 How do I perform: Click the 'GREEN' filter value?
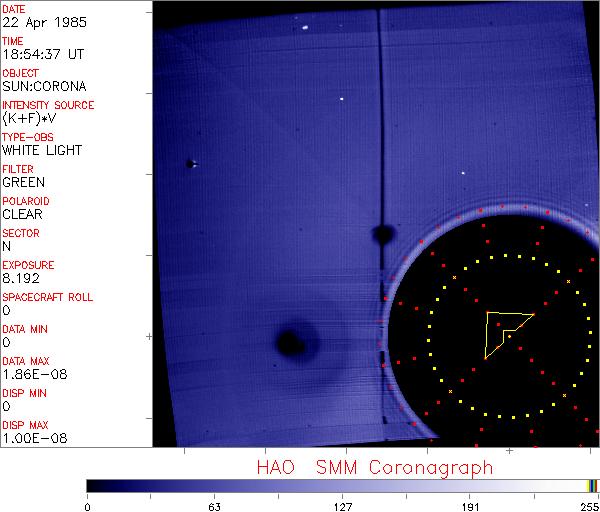point(24,182)
